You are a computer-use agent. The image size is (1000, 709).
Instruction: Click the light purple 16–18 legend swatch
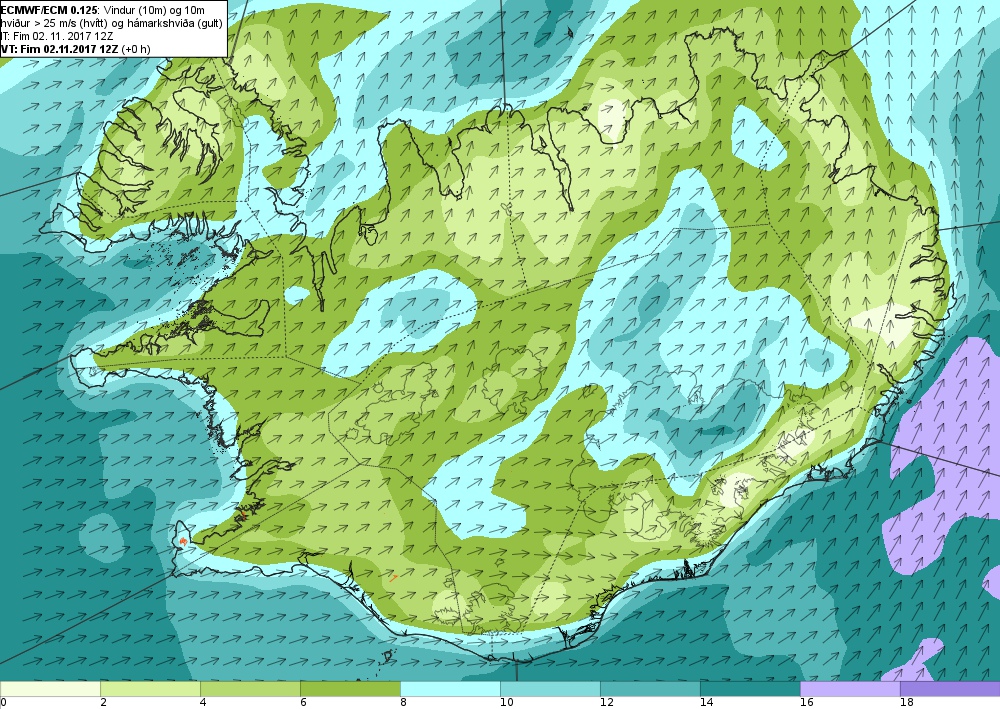(850, 689)
